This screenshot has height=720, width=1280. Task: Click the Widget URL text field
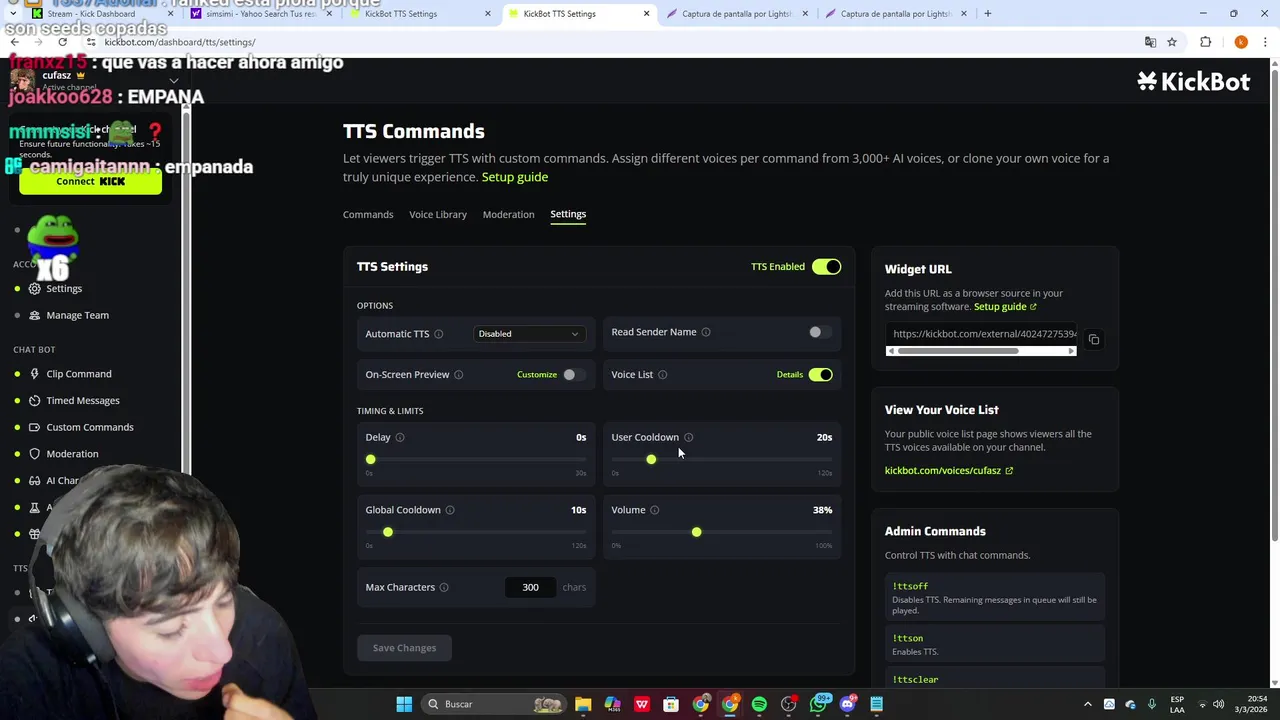(x=981, y=334)
